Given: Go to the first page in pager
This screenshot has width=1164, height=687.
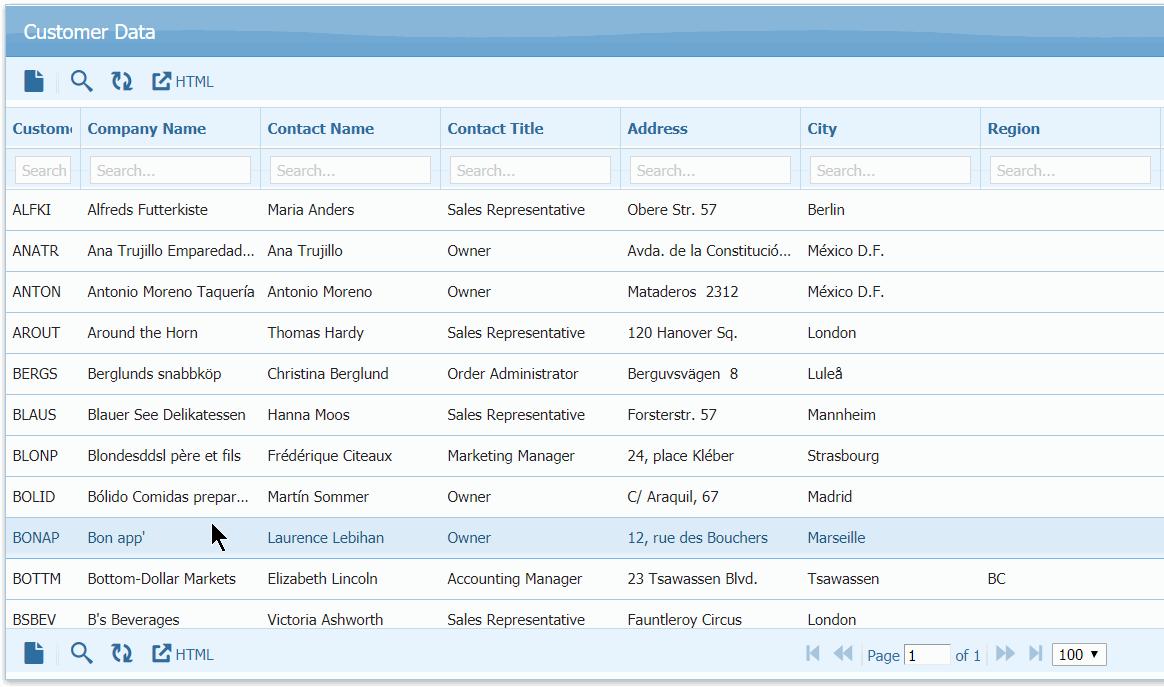Looking at the screenshot, I should coord(813,654).
